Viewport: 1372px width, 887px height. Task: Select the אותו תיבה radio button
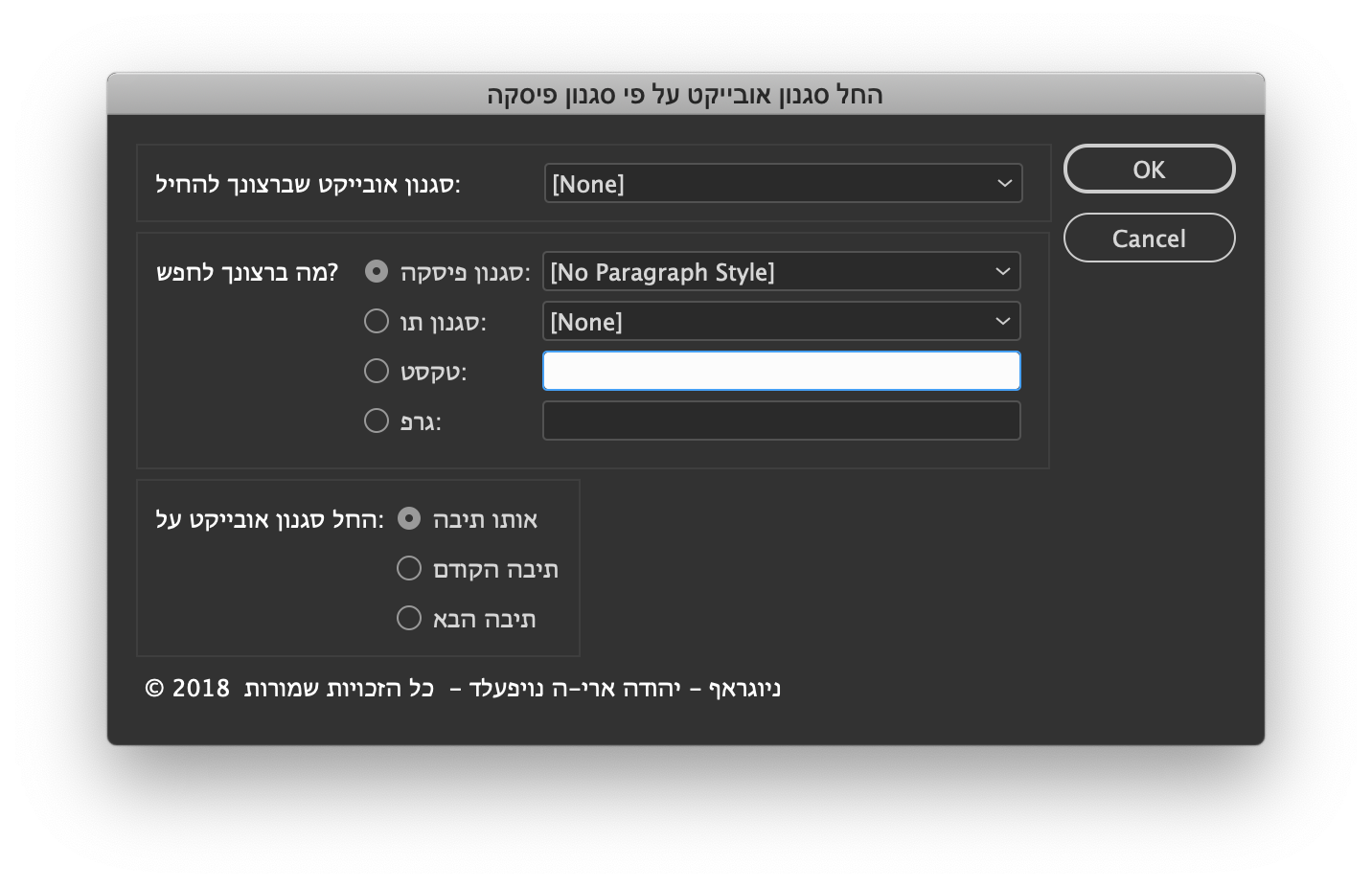tap(409, 518)
